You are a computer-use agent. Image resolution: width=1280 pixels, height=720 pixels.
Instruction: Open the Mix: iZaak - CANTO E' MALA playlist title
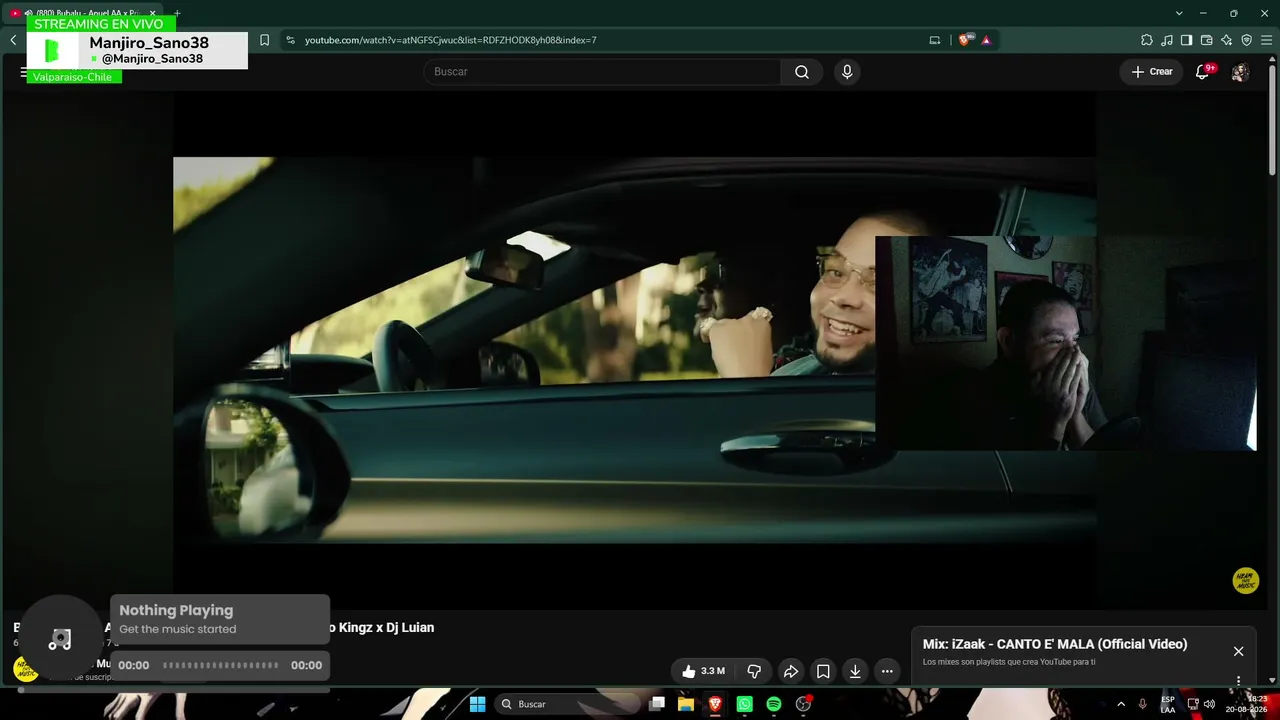point(1055,644)
